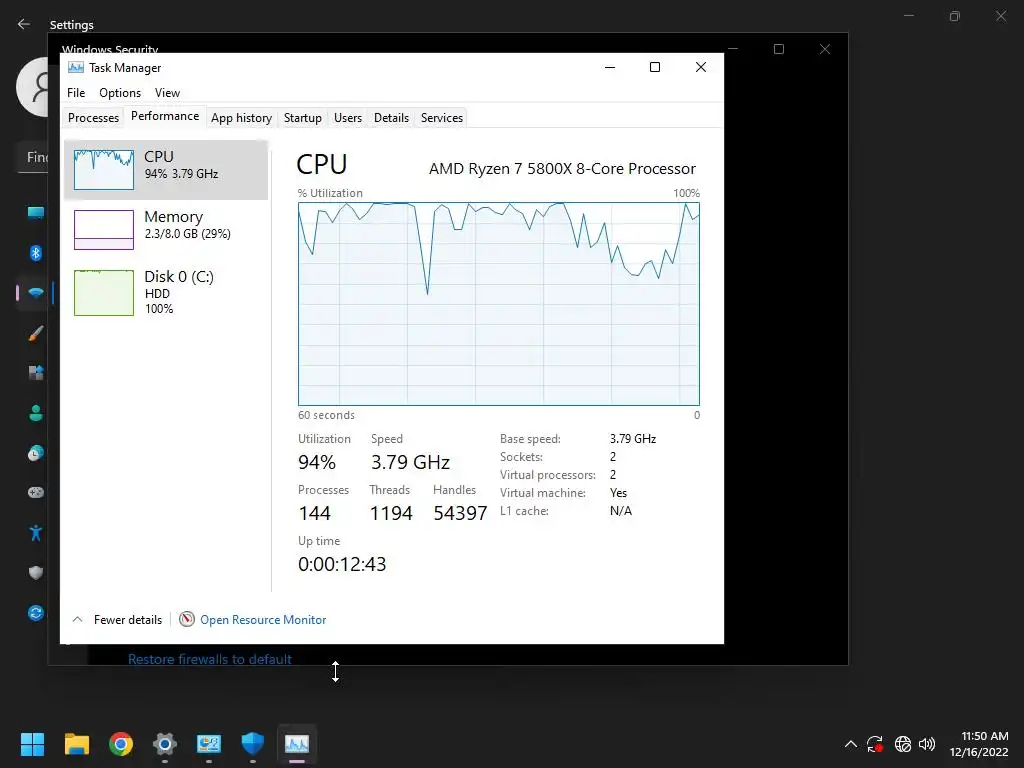Viewport: 1024px width, 768px height.
Task: Close the Windows Security window
Action: pos(825,49)
